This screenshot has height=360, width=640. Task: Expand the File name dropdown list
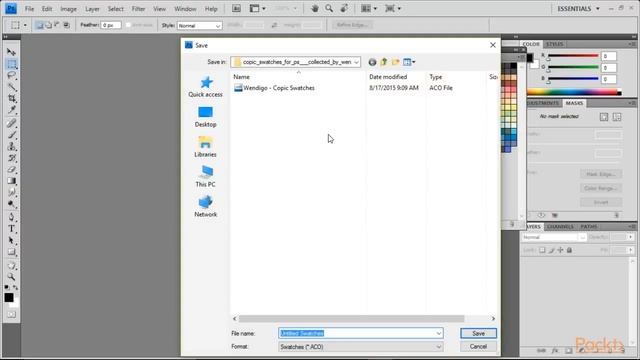pos(439,333)
